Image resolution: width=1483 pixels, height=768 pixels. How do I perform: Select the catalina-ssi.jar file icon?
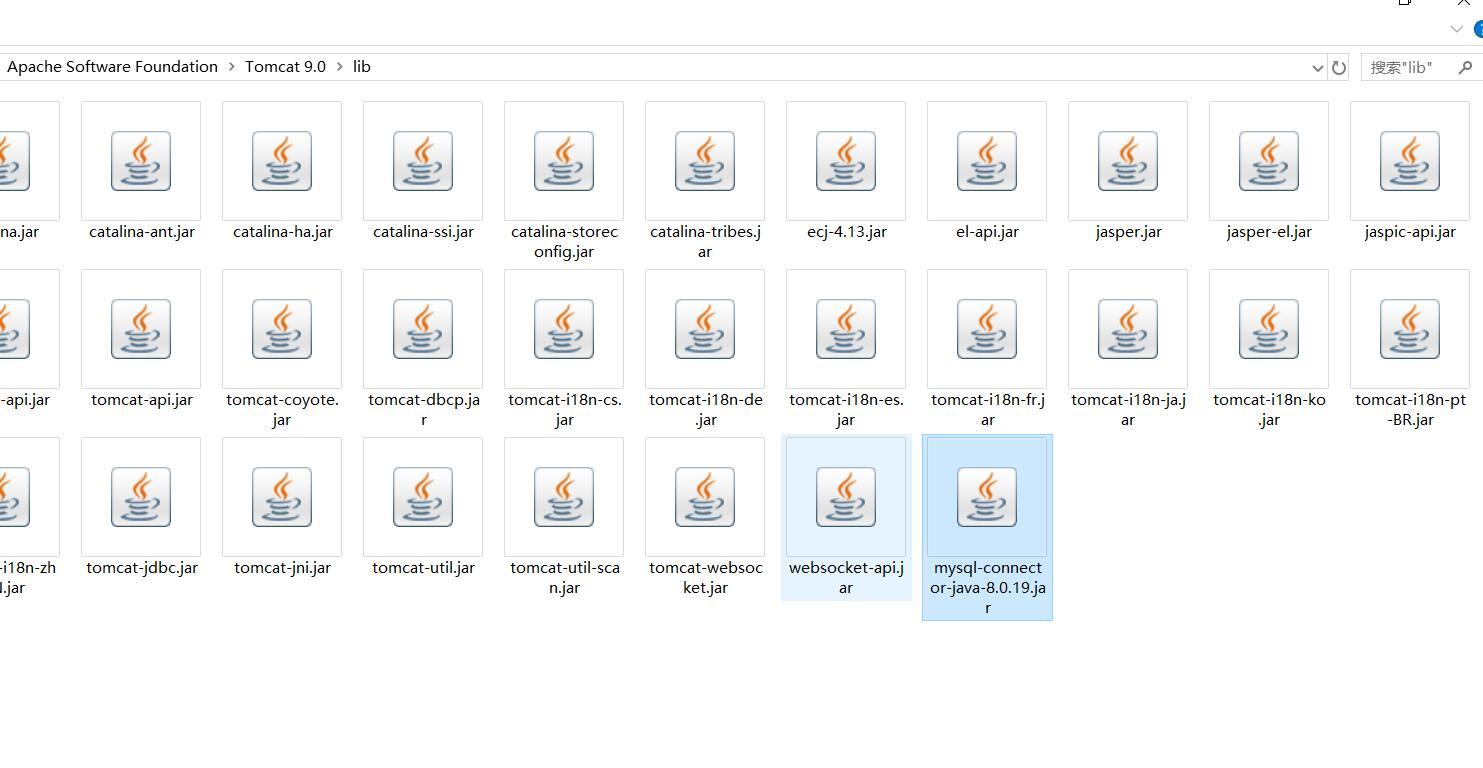(423, 160)
